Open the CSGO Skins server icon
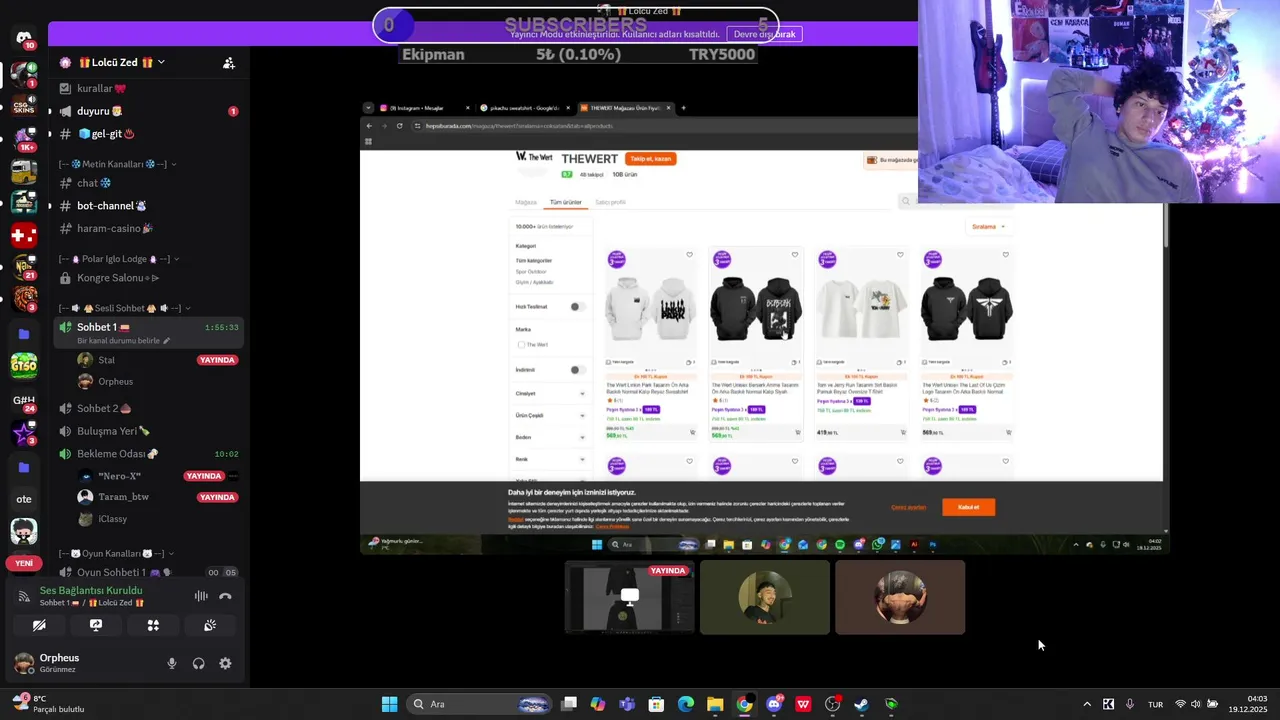The height and width of the screenshot is (720, 1280). pos(24,105)
